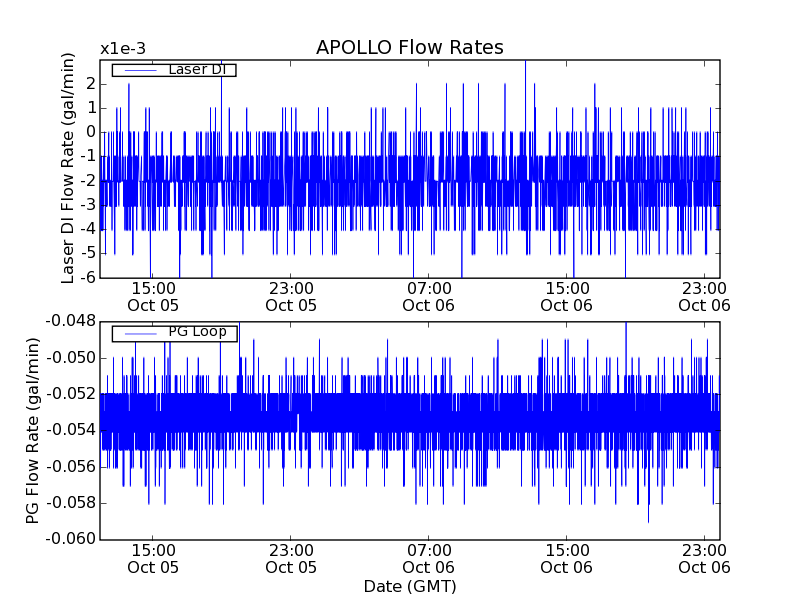
Task: Click the Laser DI Flow Rate y-axis label
Action: [68, 167]
